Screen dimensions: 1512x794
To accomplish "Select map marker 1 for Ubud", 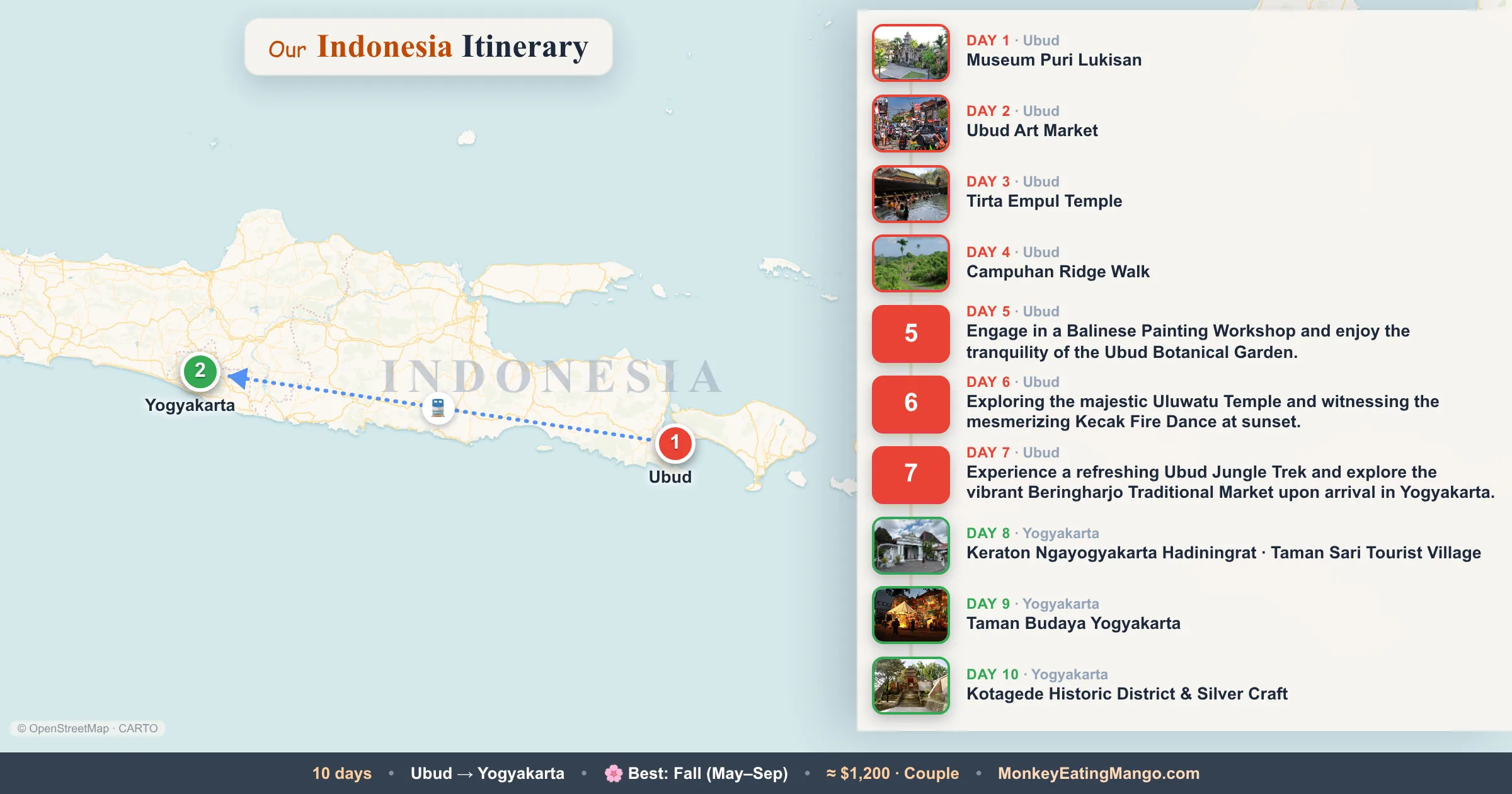I will coord(675,443).
